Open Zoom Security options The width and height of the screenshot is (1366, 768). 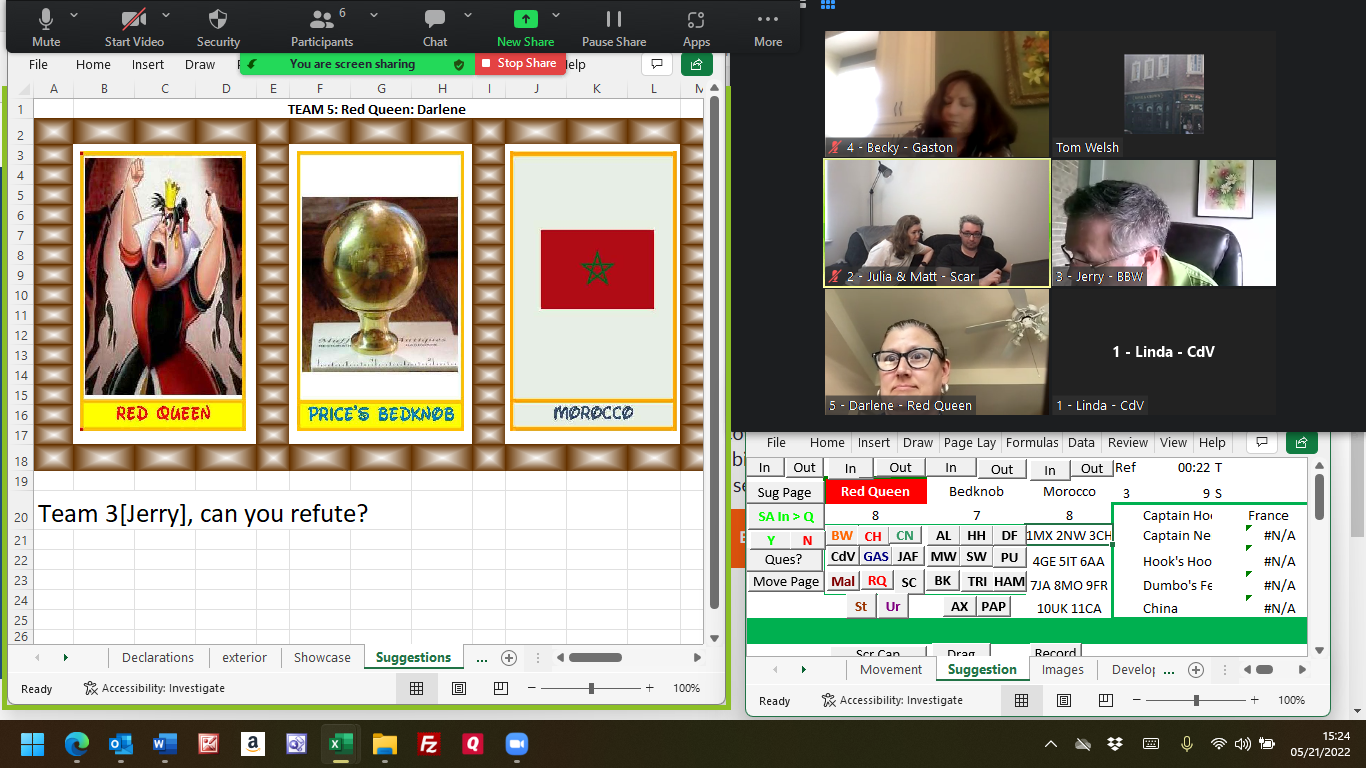[x=218, y=28]
